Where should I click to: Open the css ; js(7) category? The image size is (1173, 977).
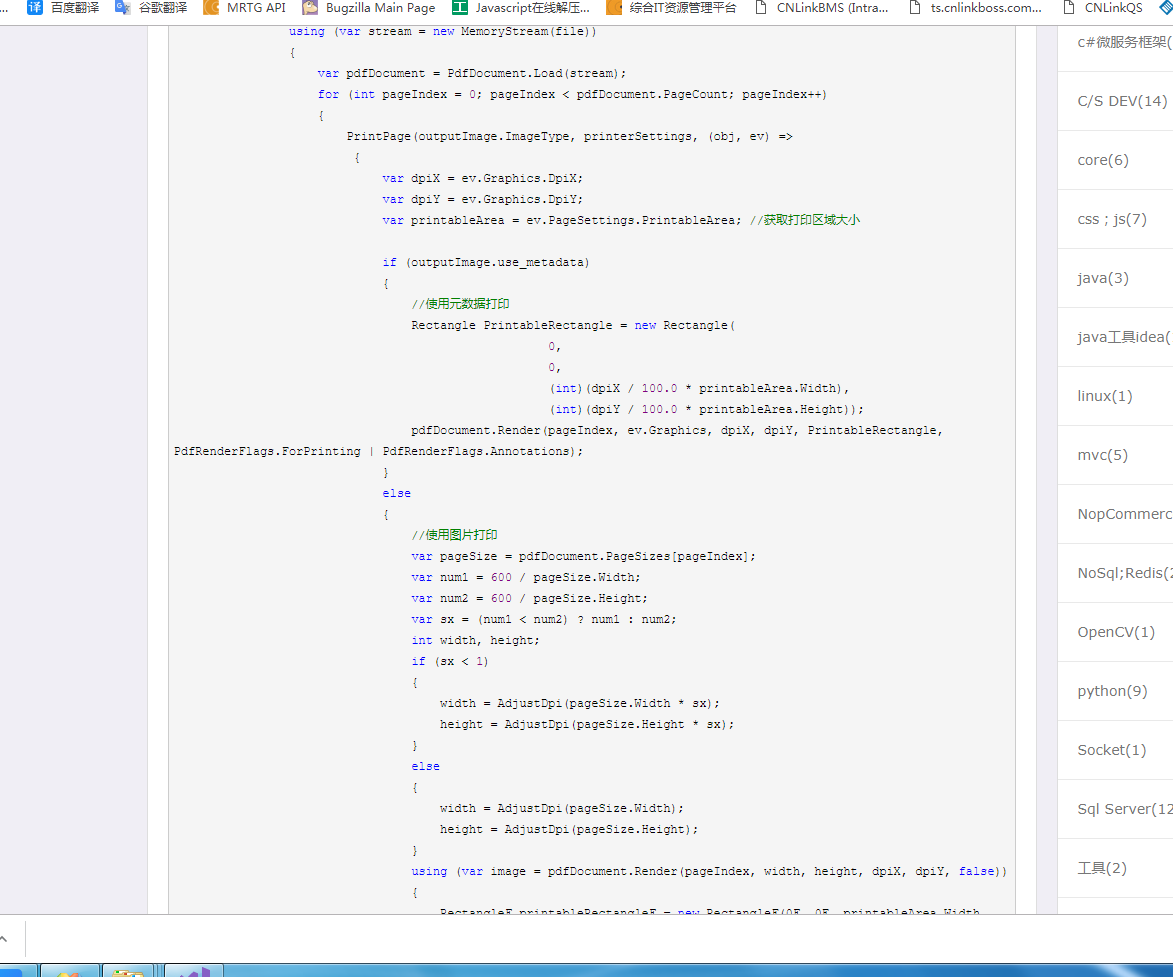coord(1112,219)
